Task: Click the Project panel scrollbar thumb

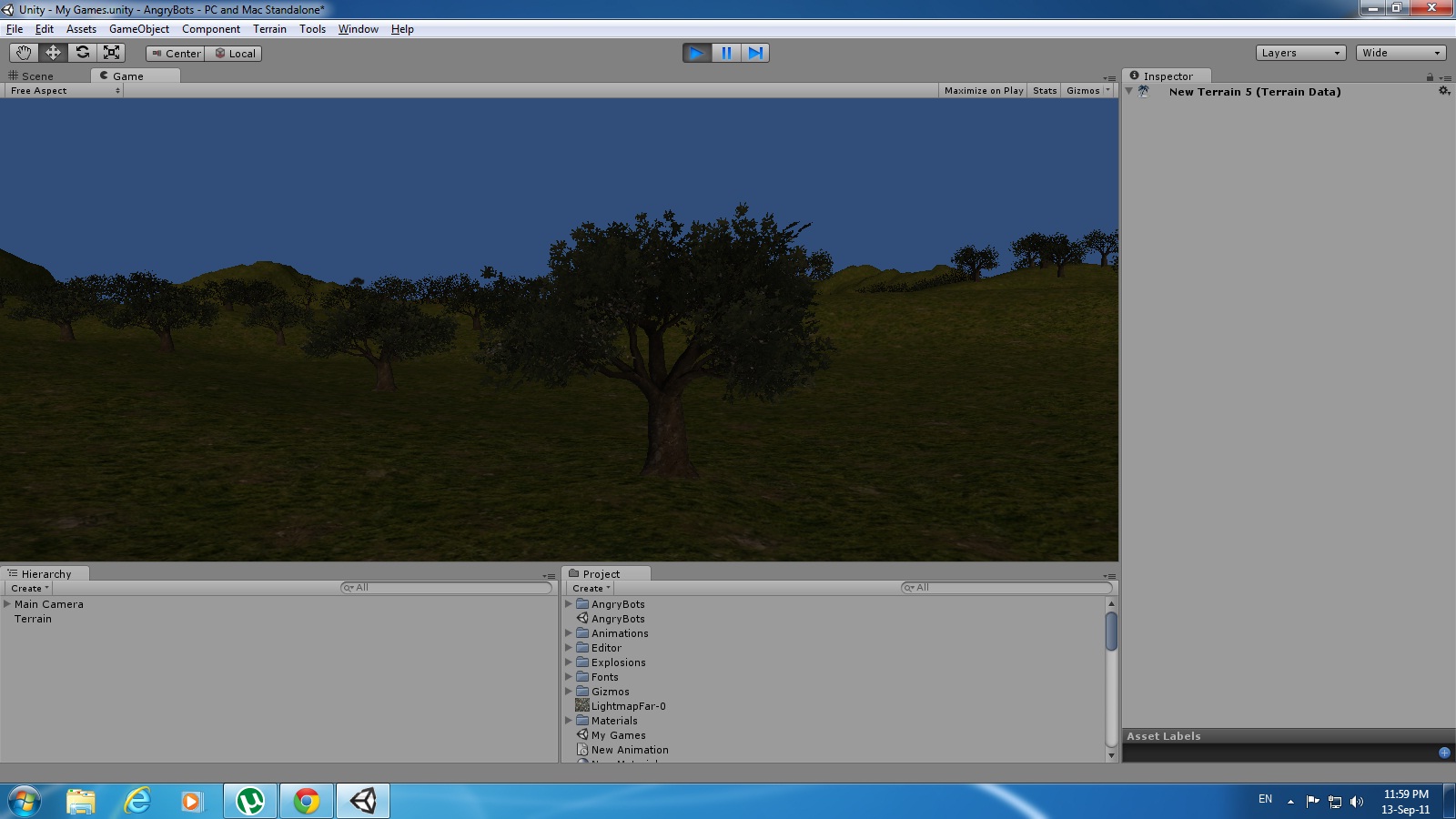Action: point(1111,632)
